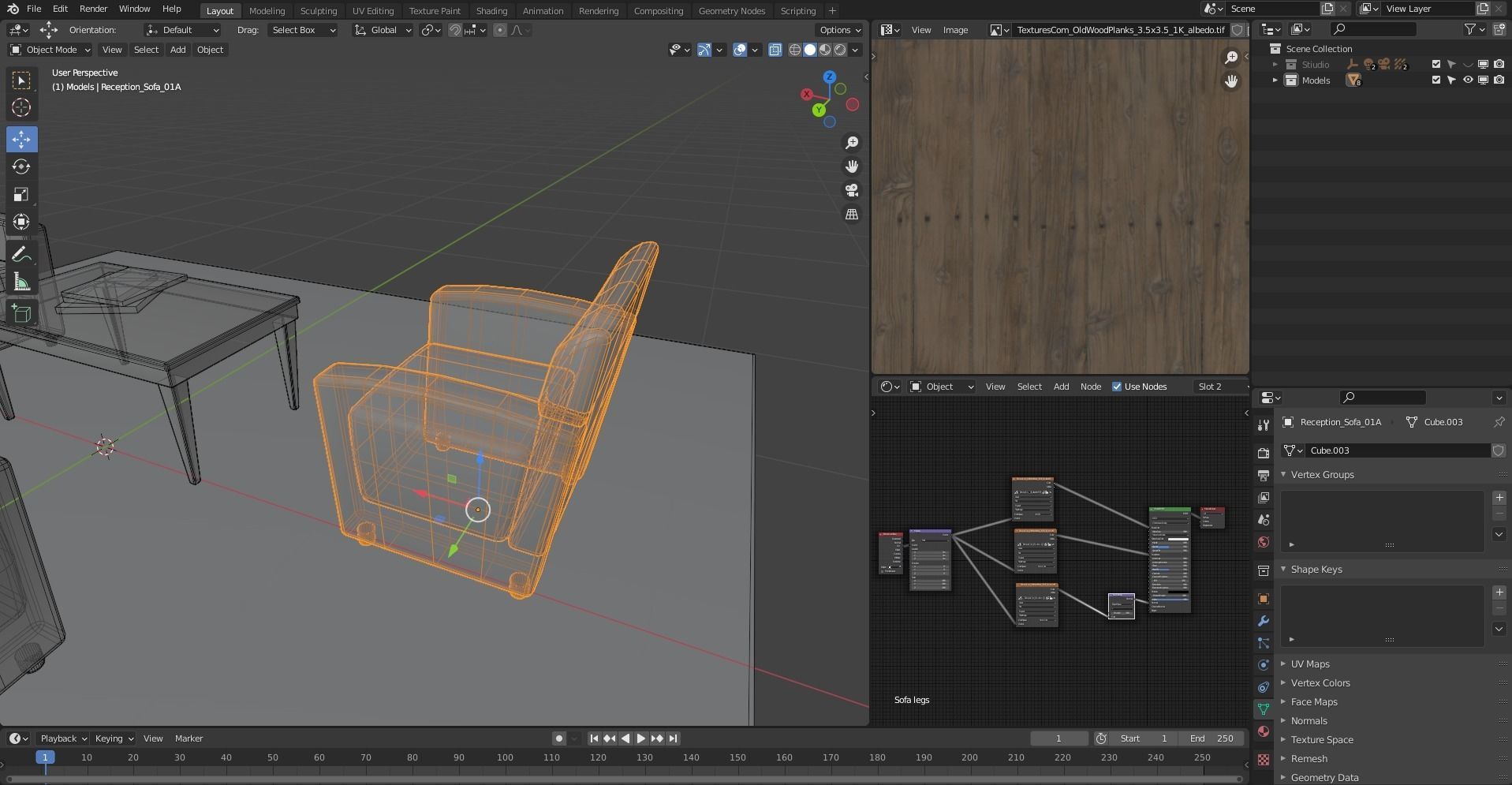Click image editor zoom magnifier icon
Image resolution: width=1512 pixels, height=785 pixels.
[x=1231, y=58]
